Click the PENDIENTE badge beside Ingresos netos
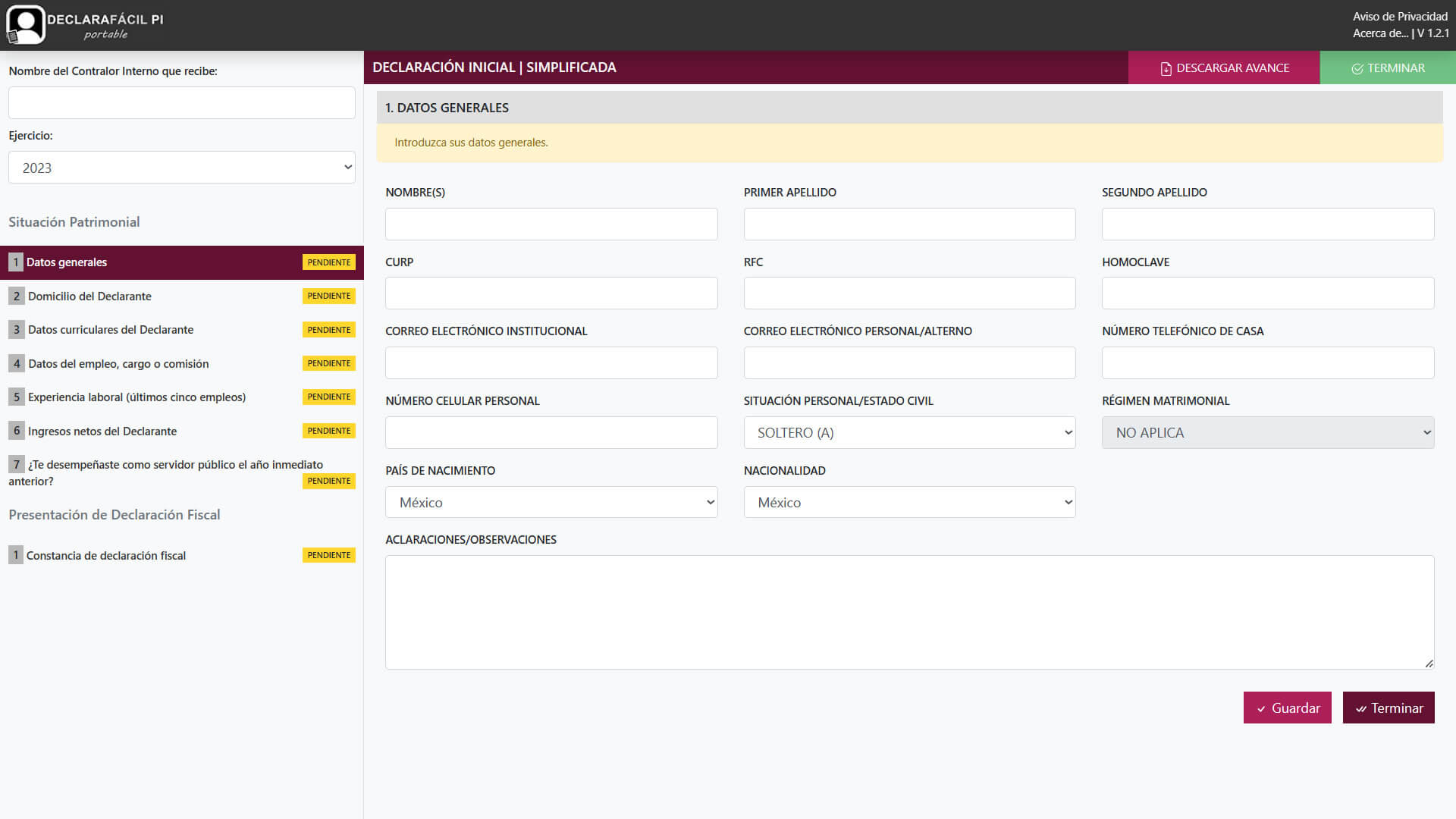 [329, 431]
